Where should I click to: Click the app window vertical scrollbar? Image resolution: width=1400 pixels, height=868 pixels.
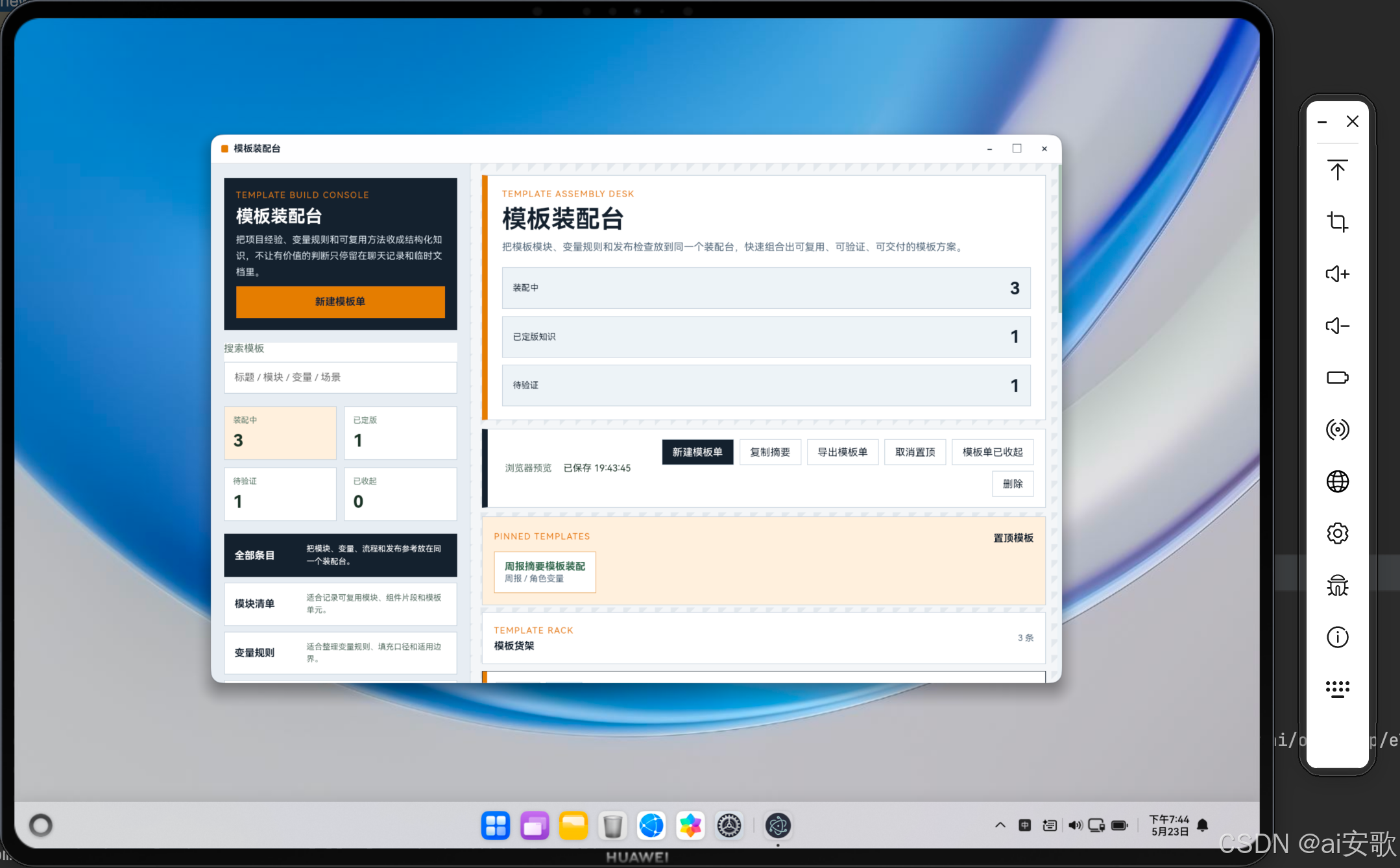point(1059,240)
